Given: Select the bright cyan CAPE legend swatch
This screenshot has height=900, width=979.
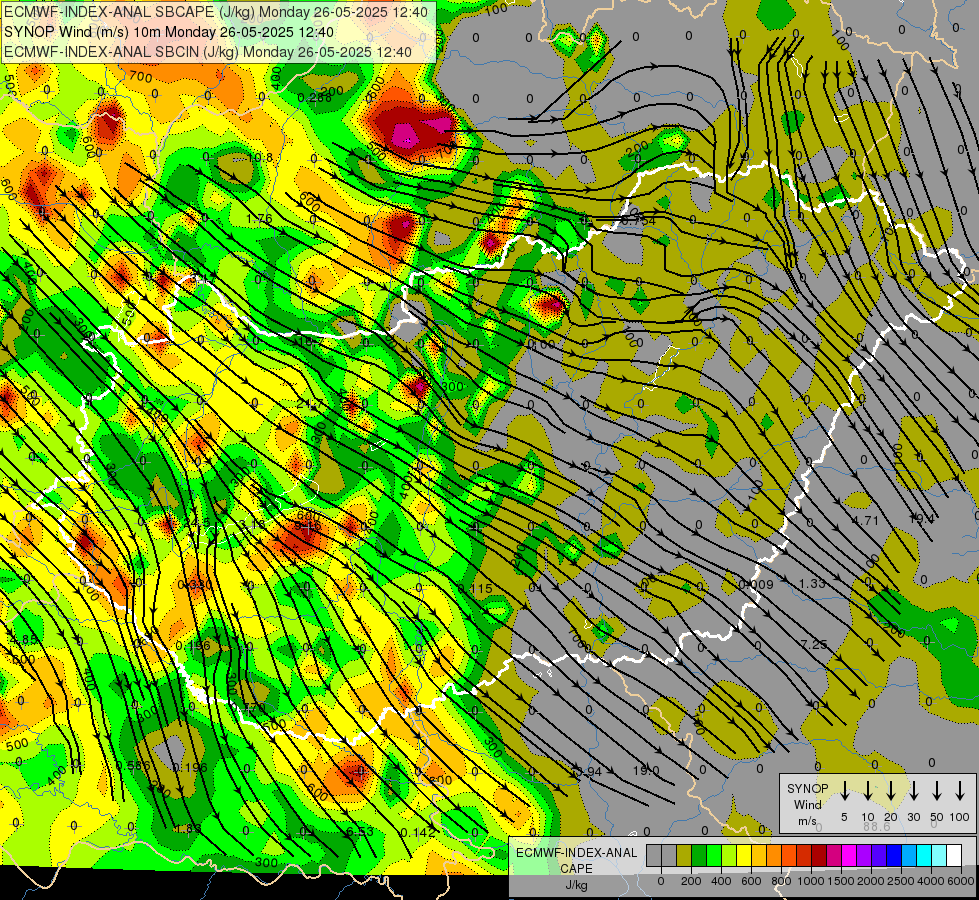Looking at the screenshot, I should click(x=923, y=855).
